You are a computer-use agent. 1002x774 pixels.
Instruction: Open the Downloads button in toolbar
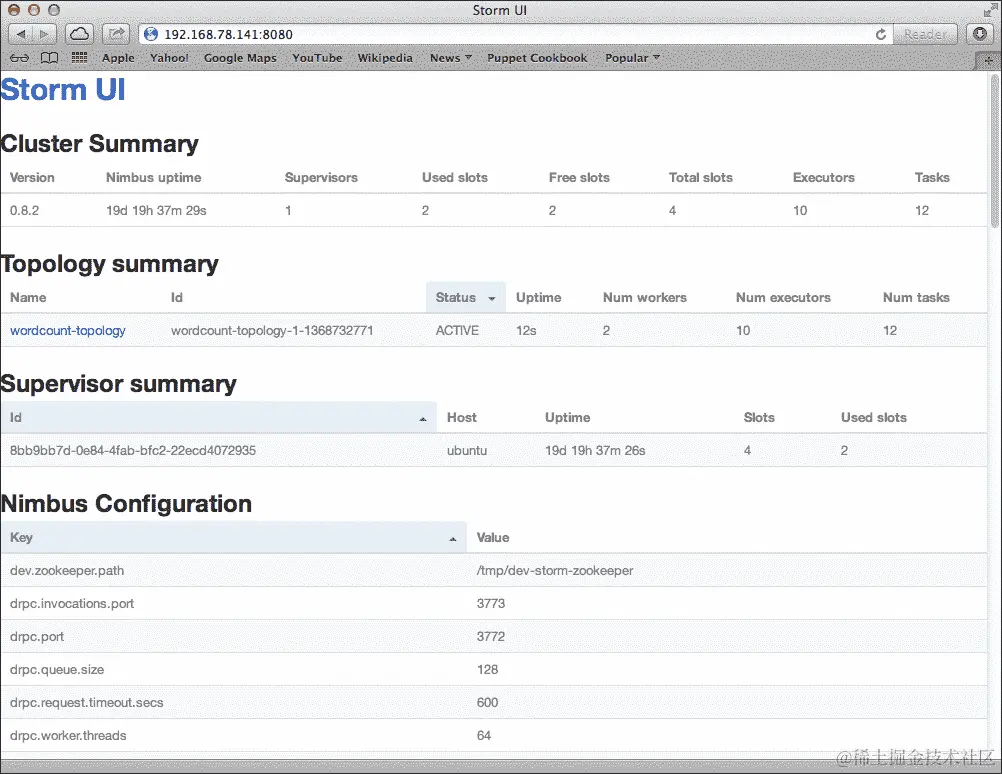(x=980, y=34)
